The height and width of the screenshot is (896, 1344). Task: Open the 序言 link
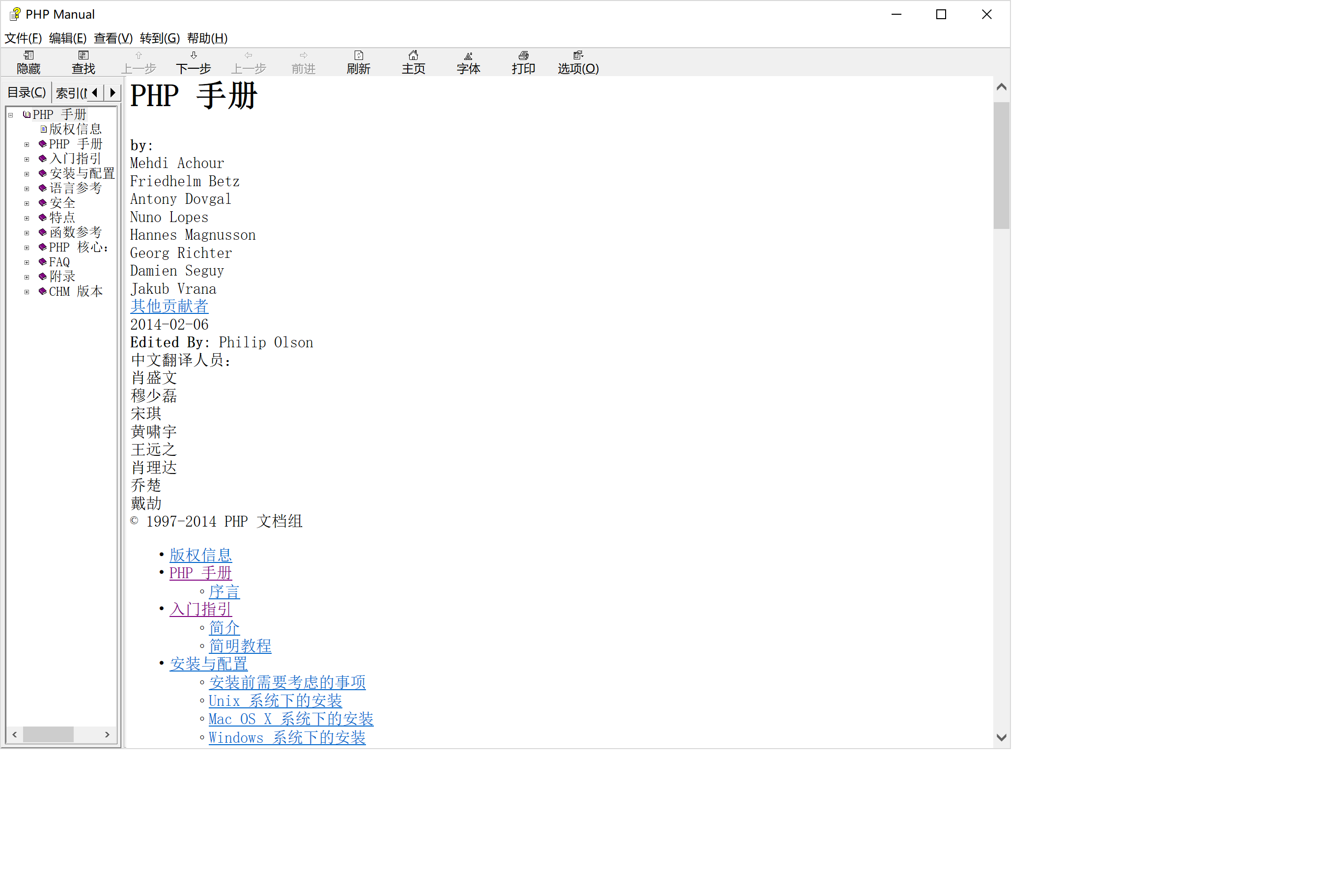[x=224, y=592]
